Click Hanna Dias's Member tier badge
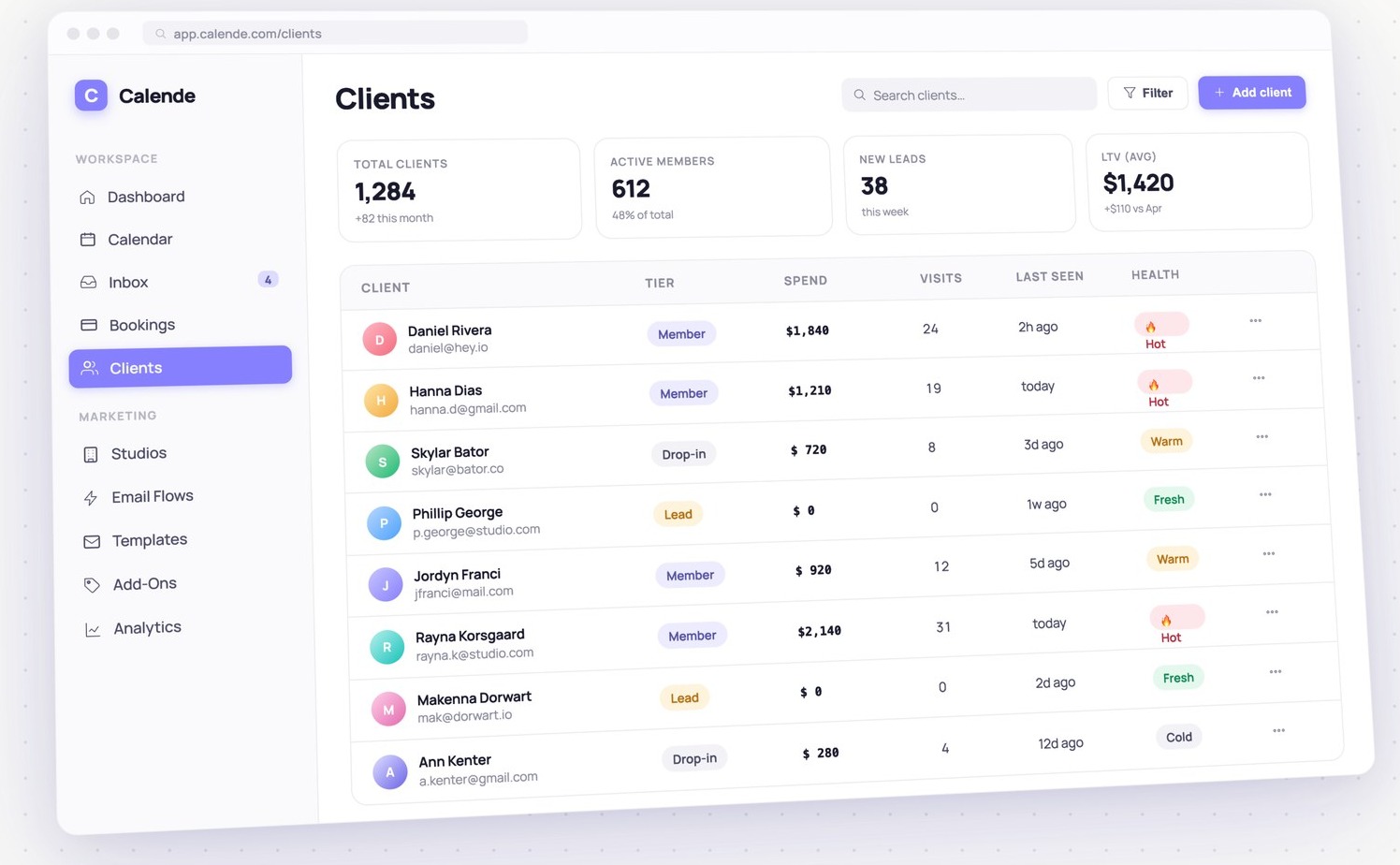The height and width of the screenshot is (865, 1400). click(684, 393)
